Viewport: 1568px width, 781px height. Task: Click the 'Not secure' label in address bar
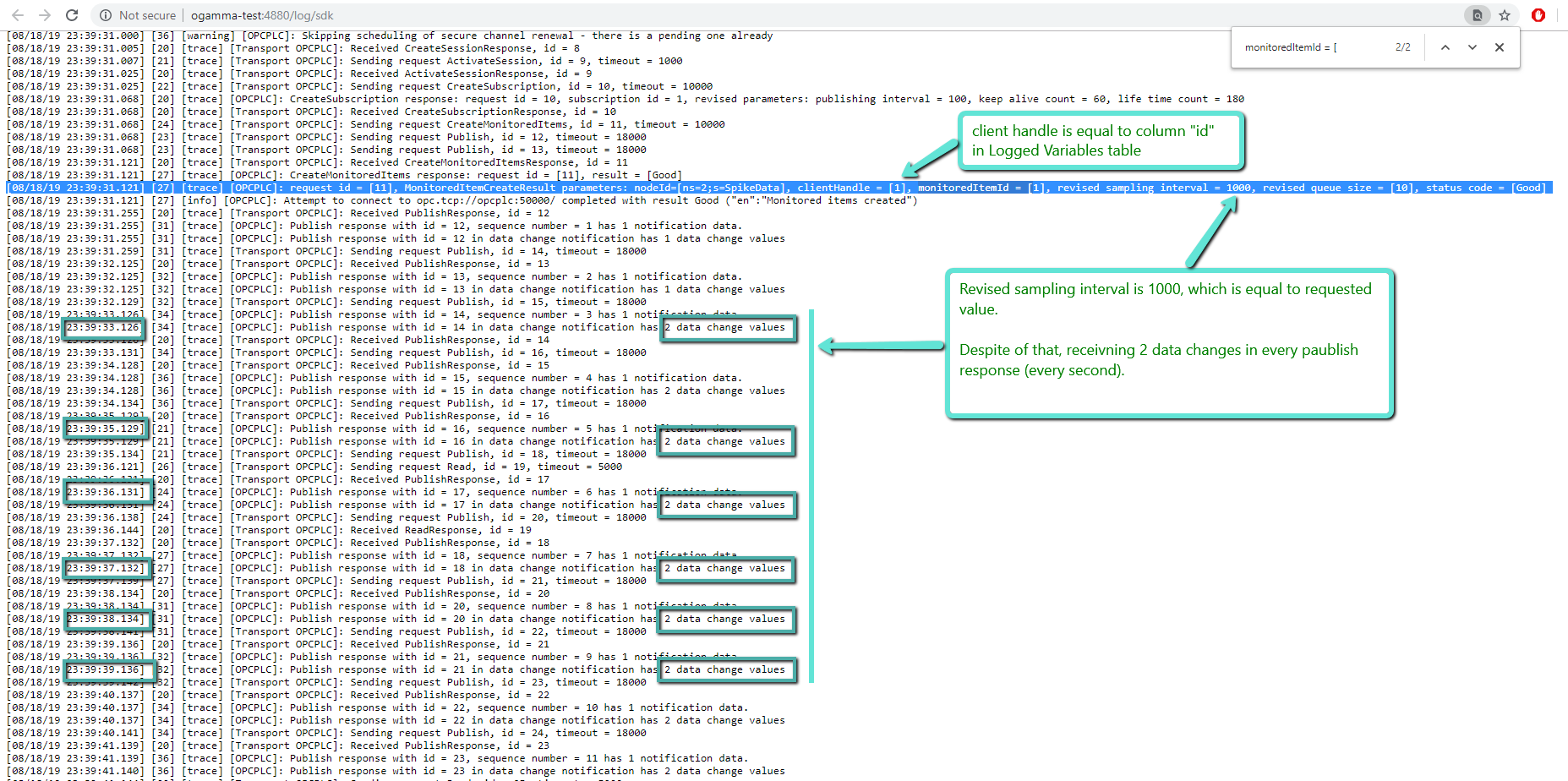pos(147,15)
